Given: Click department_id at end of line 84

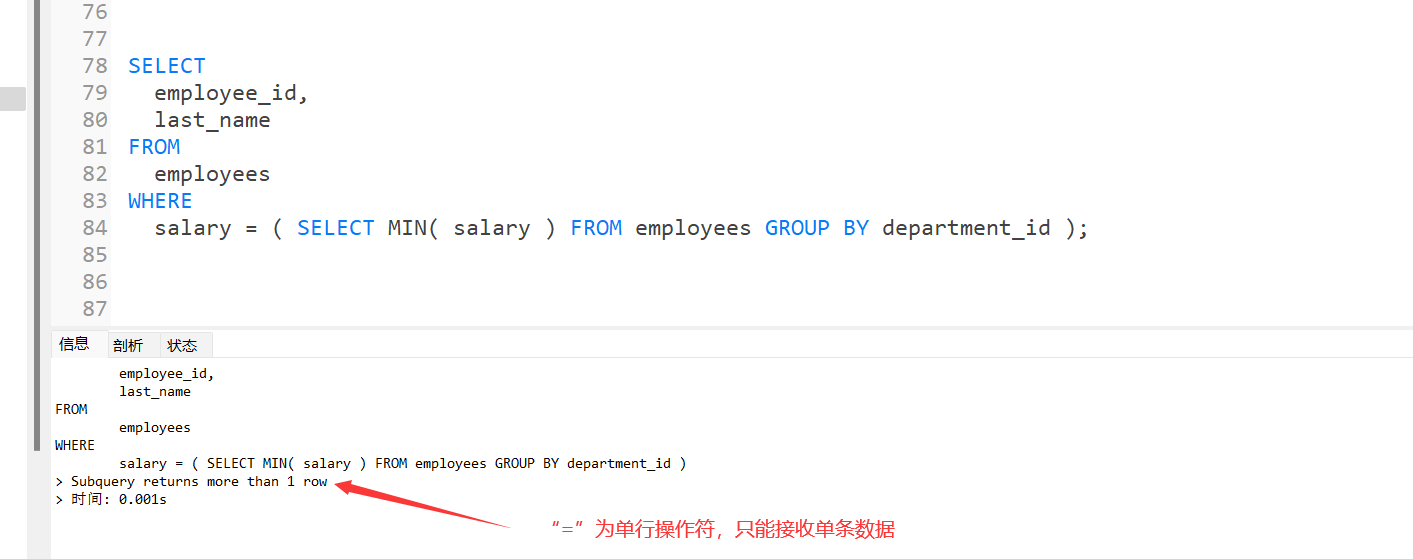Looking at the screenshot, I should click(x=966, y=228).
